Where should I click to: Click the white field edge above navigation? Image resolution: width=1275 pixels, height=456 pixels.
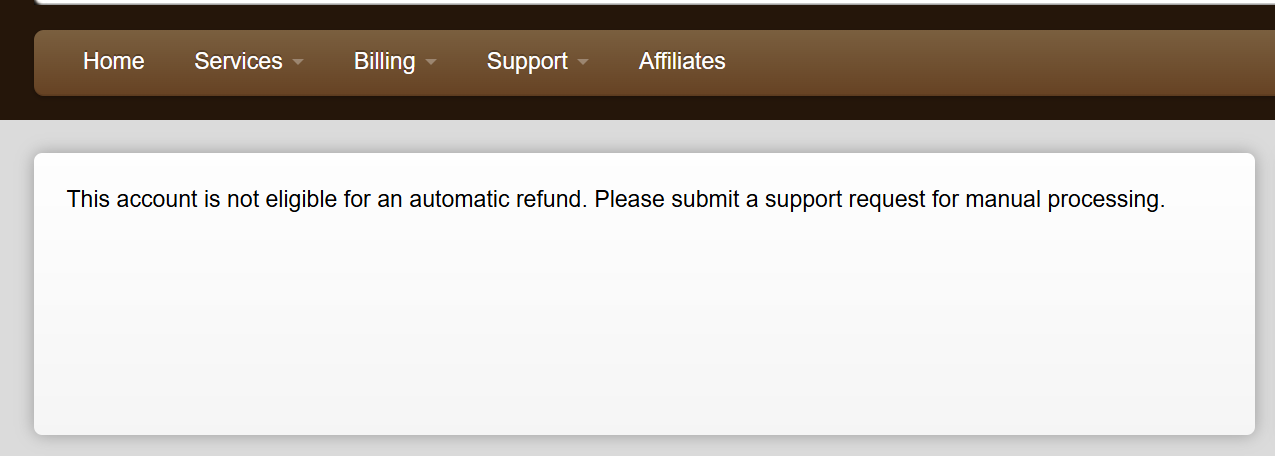coord(640,2)
